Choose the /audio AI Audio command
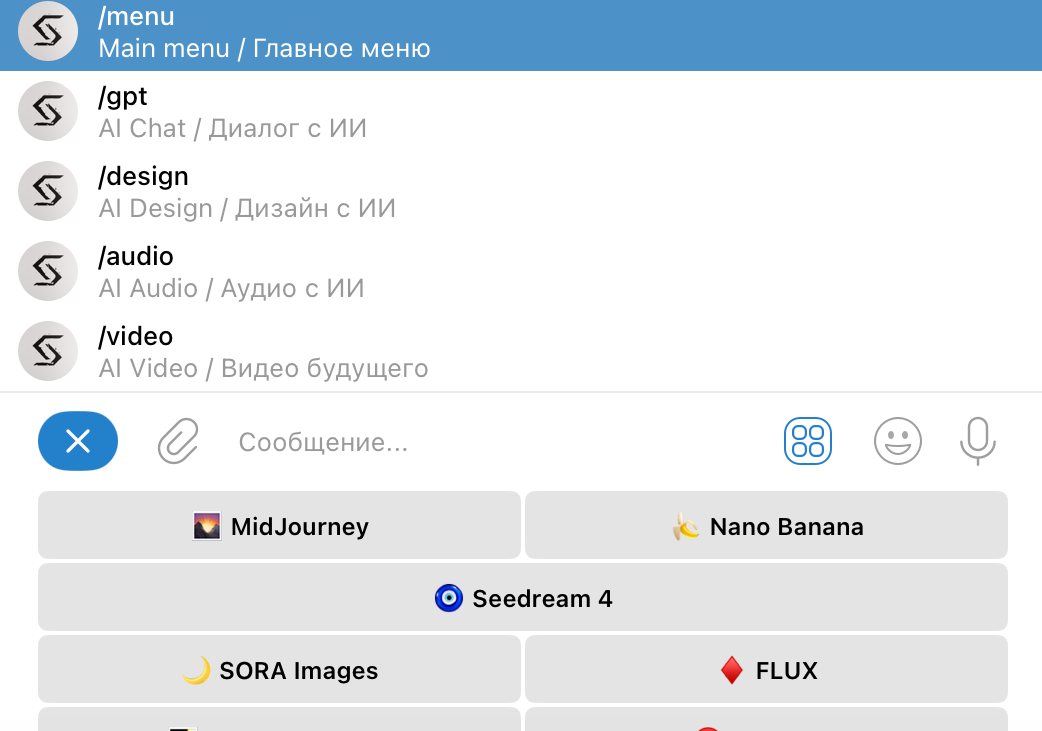 (520, 272)
